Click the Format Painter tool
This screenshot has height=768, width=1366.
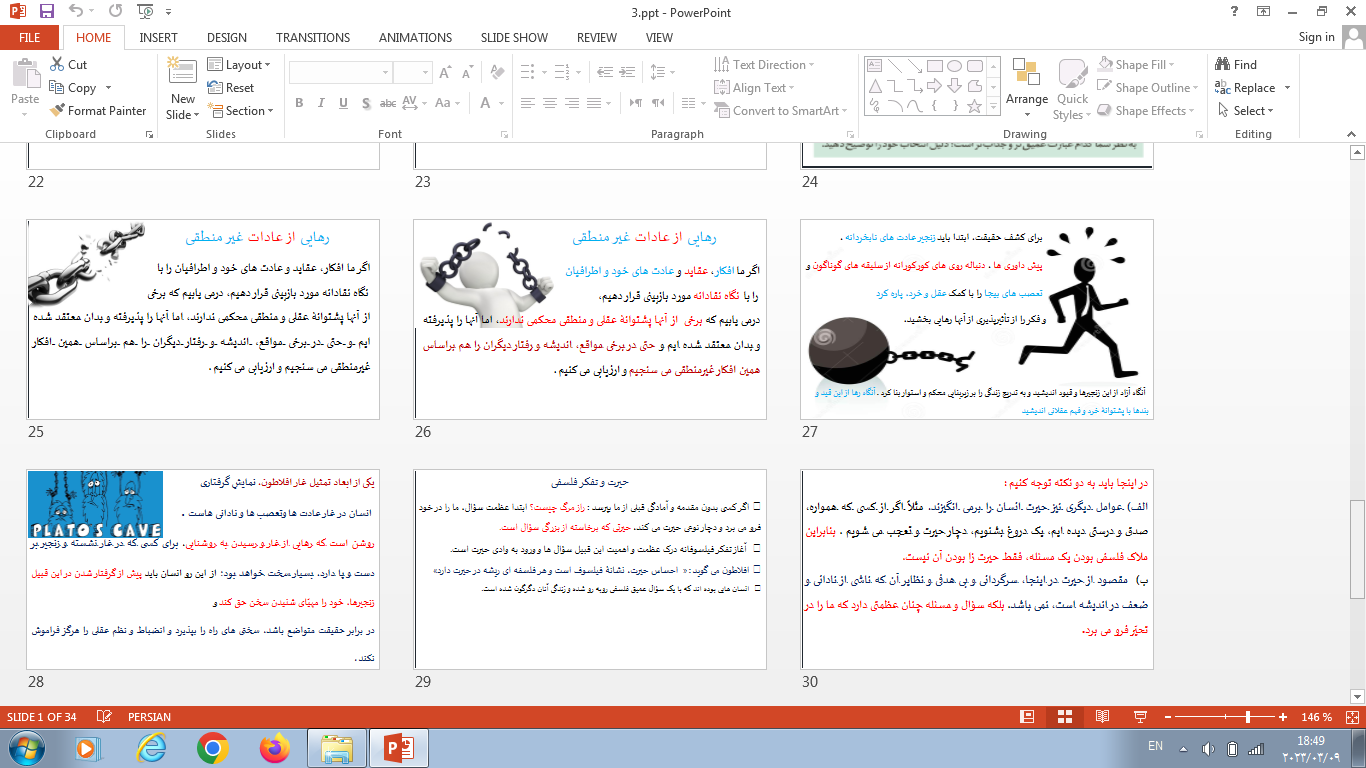[x=97, y=111]
